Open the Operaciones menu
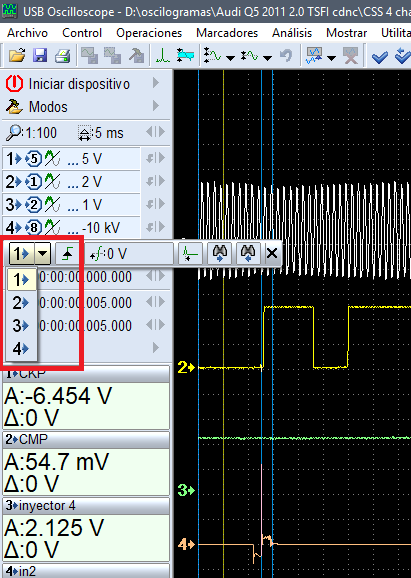 tap(149, 33)
